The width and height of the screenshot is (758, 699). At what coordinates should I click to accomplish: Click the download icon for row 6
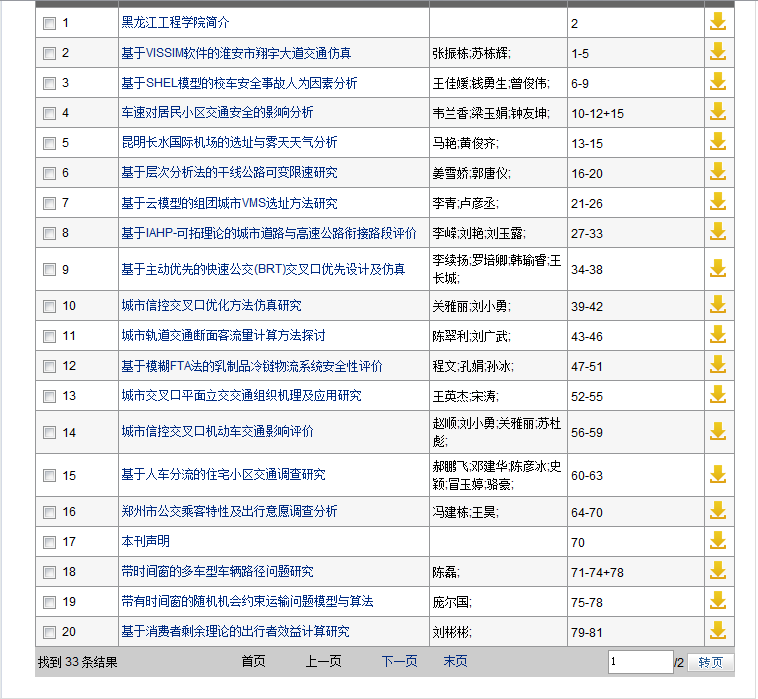[x=718, y=172]
